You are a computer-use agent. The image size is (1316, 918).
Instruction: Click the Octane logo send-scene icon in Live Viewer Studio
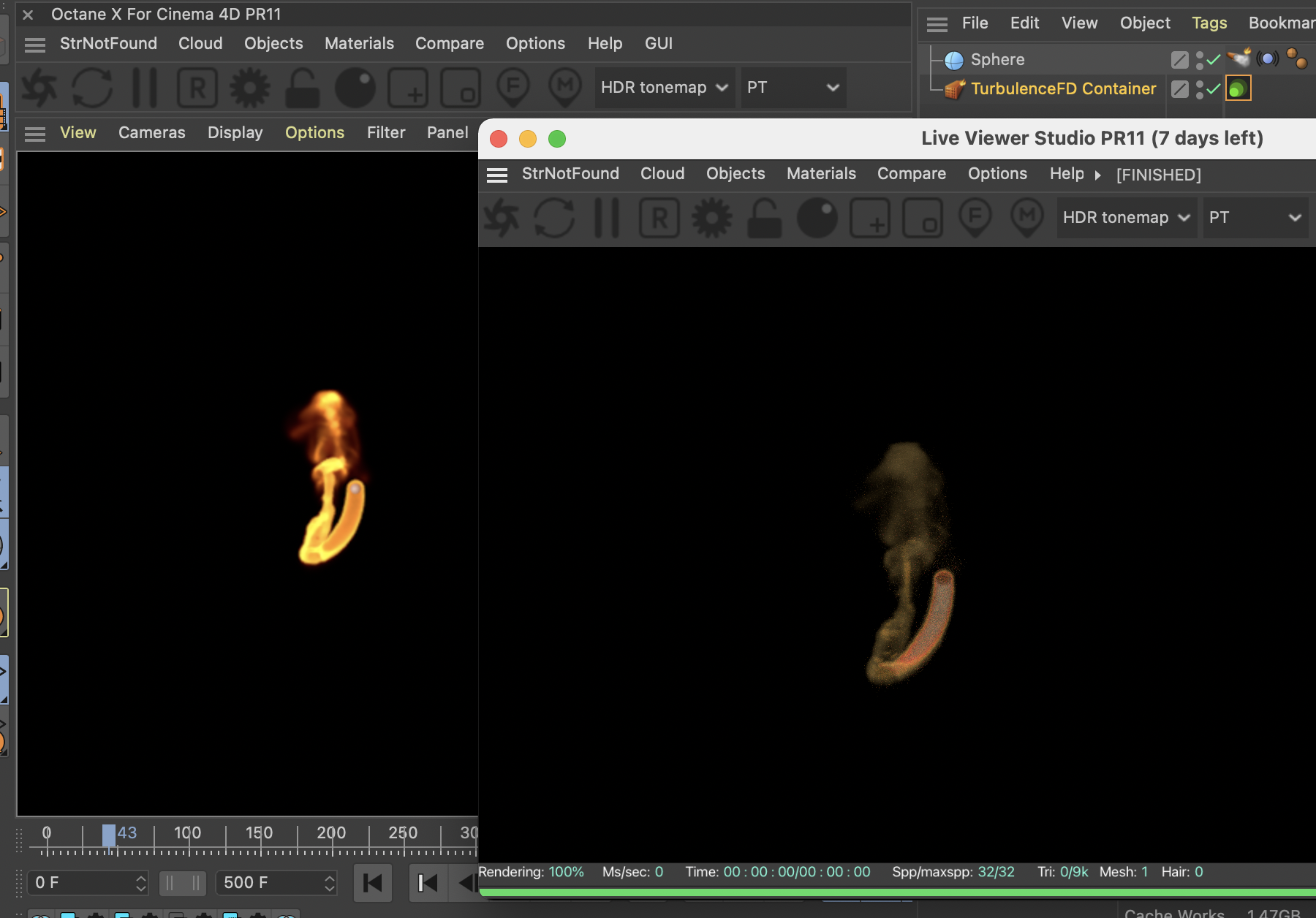click(502, 218)
